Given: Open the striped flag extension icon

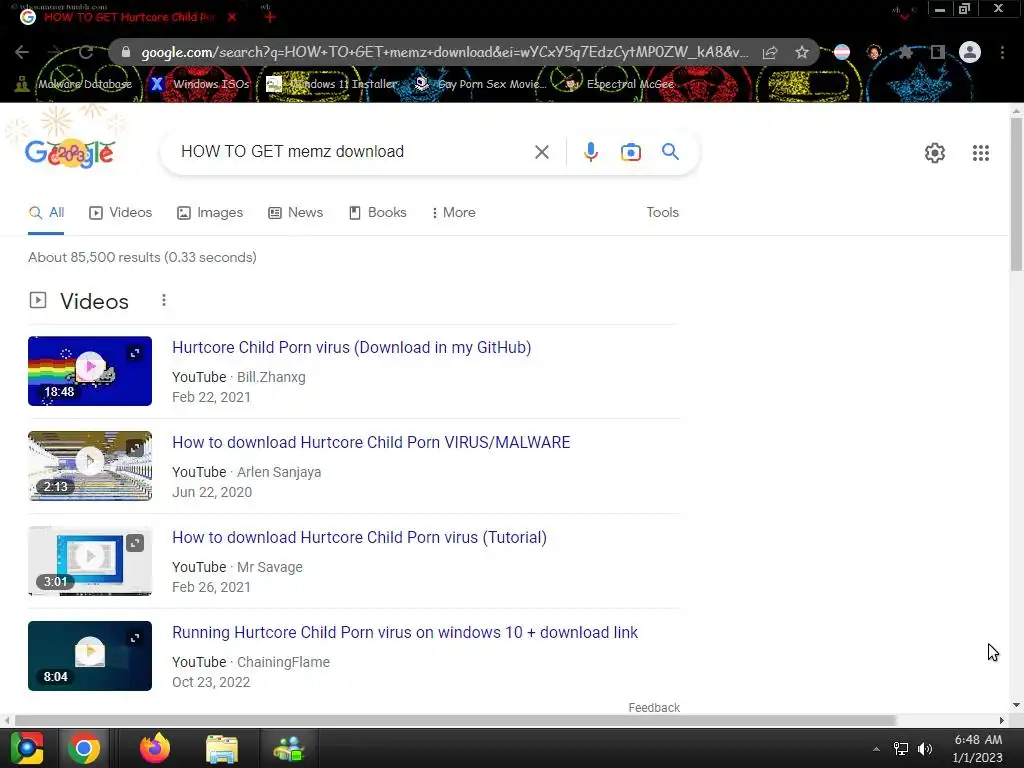Looking at the screenshot, I should point(842,52).
